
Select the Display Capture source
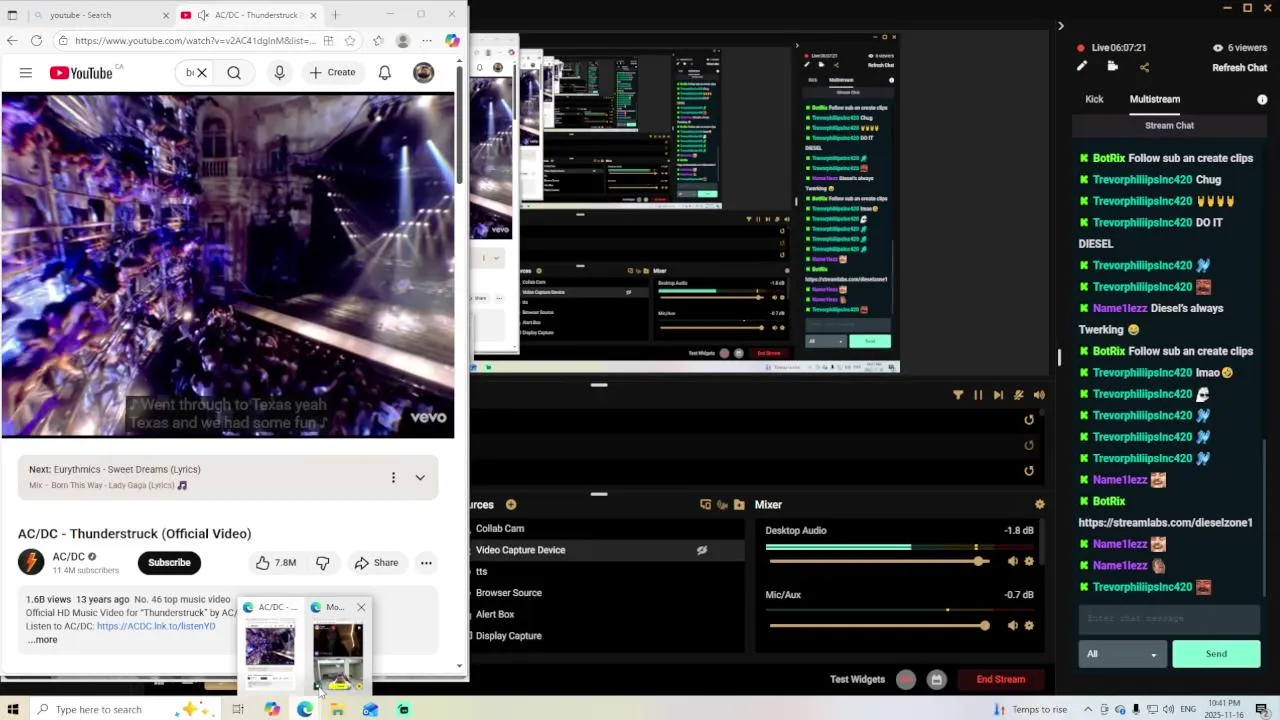point(508,636)
